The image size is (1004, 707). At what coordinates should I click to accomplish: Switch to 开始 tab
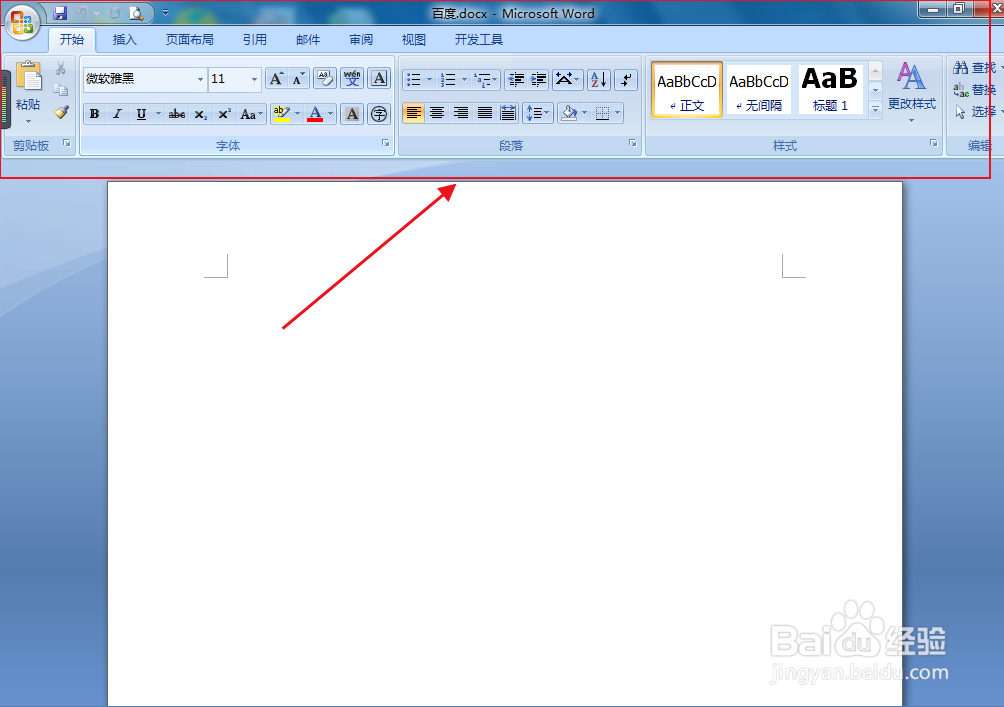pos(72,40)
